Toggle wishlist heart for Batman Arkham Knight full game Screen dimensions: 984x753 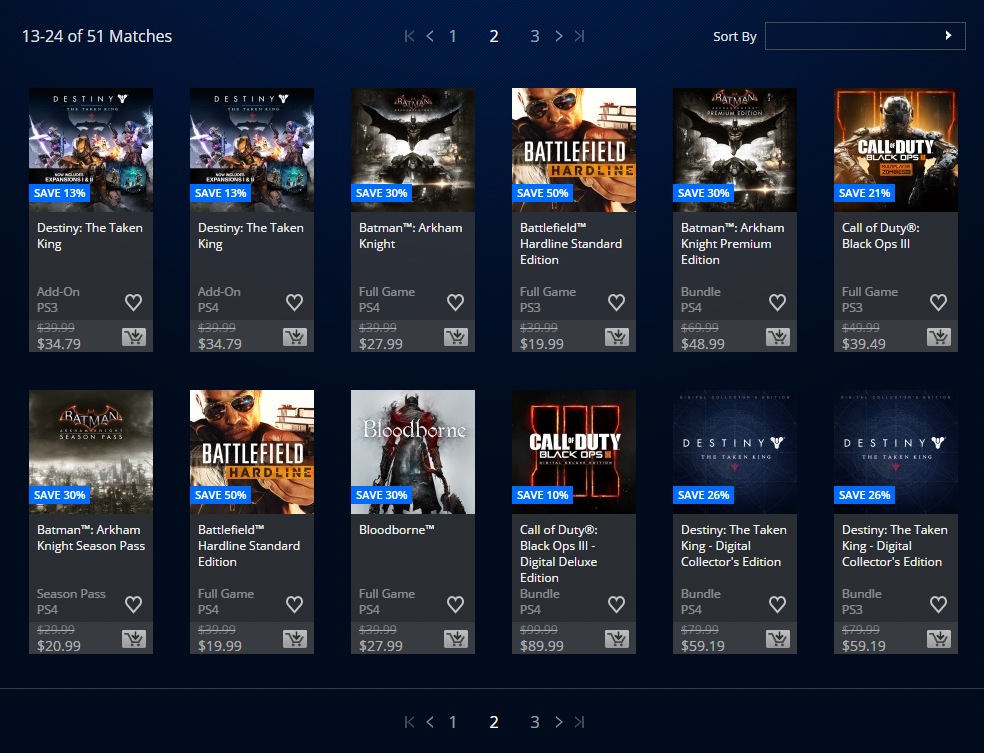tap(456, 302)
